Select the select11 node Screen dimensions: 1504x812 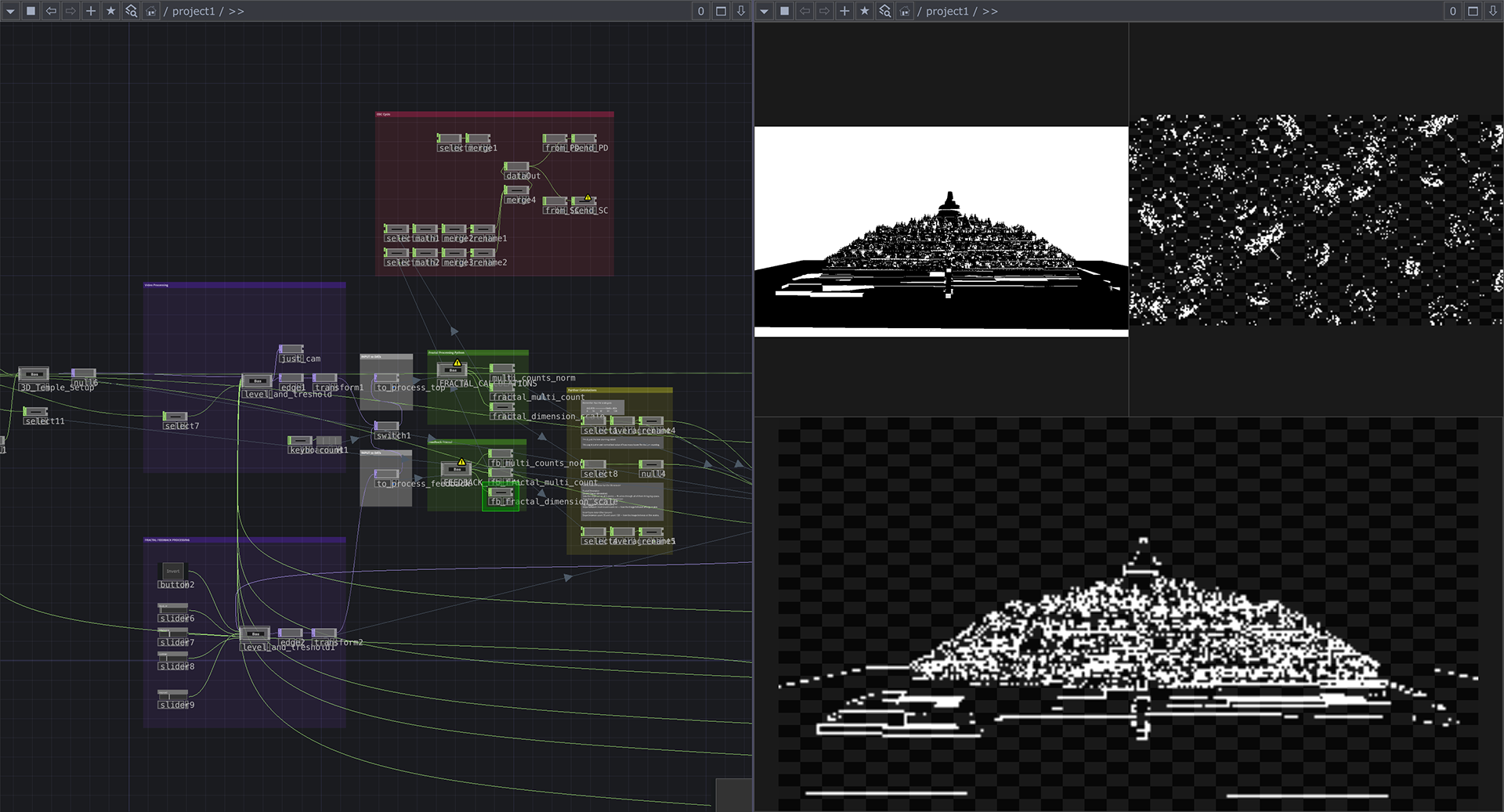tap(35, 411)
